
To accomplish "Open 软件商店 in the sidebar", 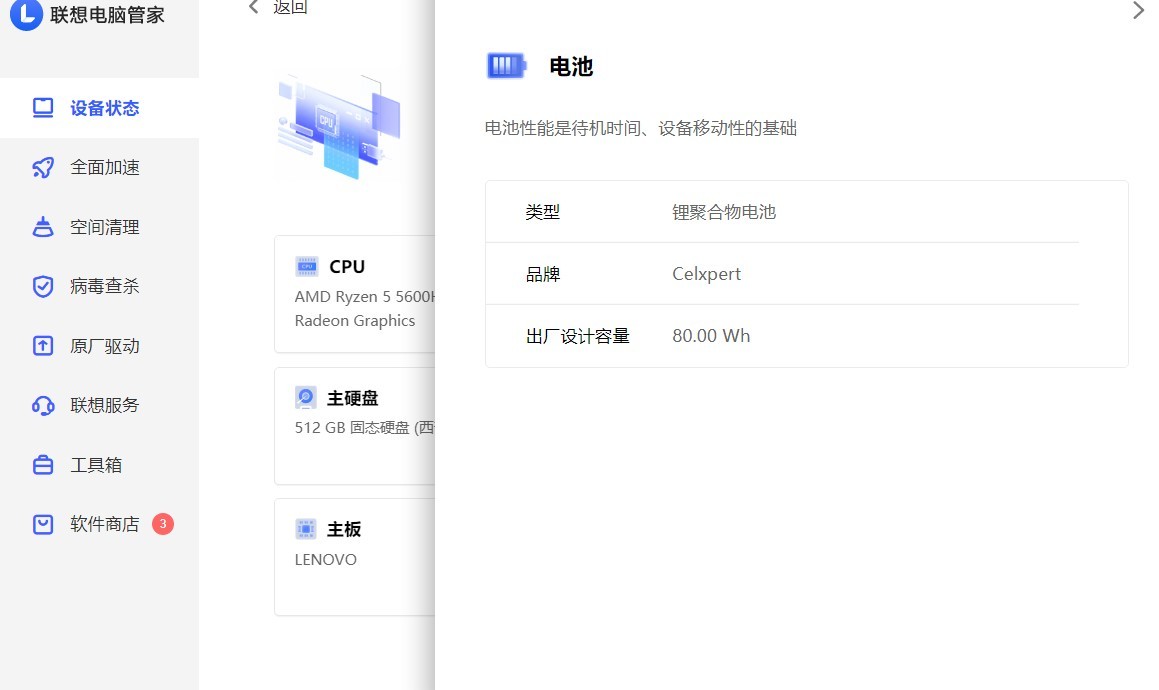I will [x=99, y=524].
